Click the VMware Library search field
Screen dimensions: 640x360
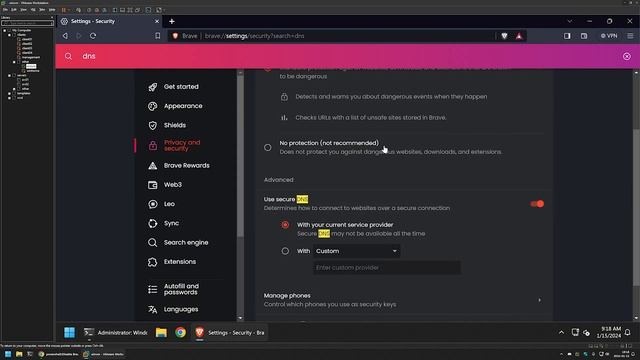coord(27,23)
